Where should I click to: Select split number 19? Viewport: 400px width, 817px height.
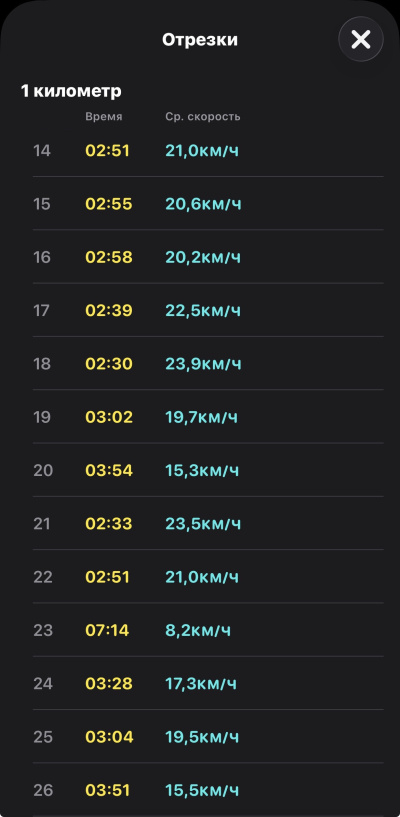42,417
